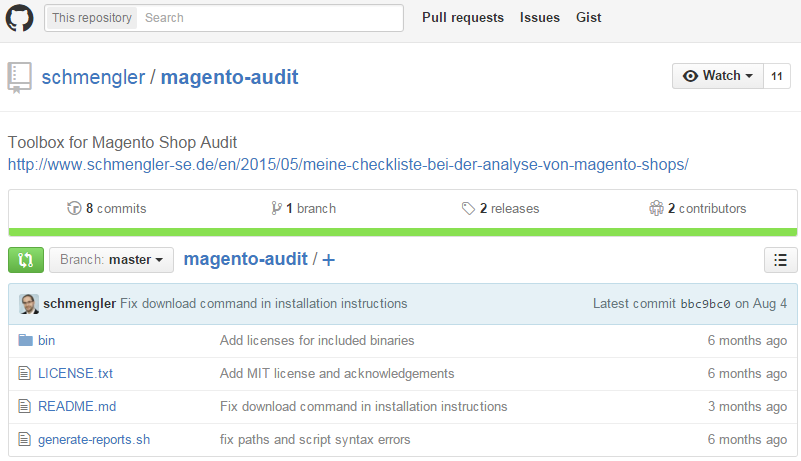Click the repository book icon beside schmengler
The width and height of the screenshot is (801, 461).
coord(19,77)
